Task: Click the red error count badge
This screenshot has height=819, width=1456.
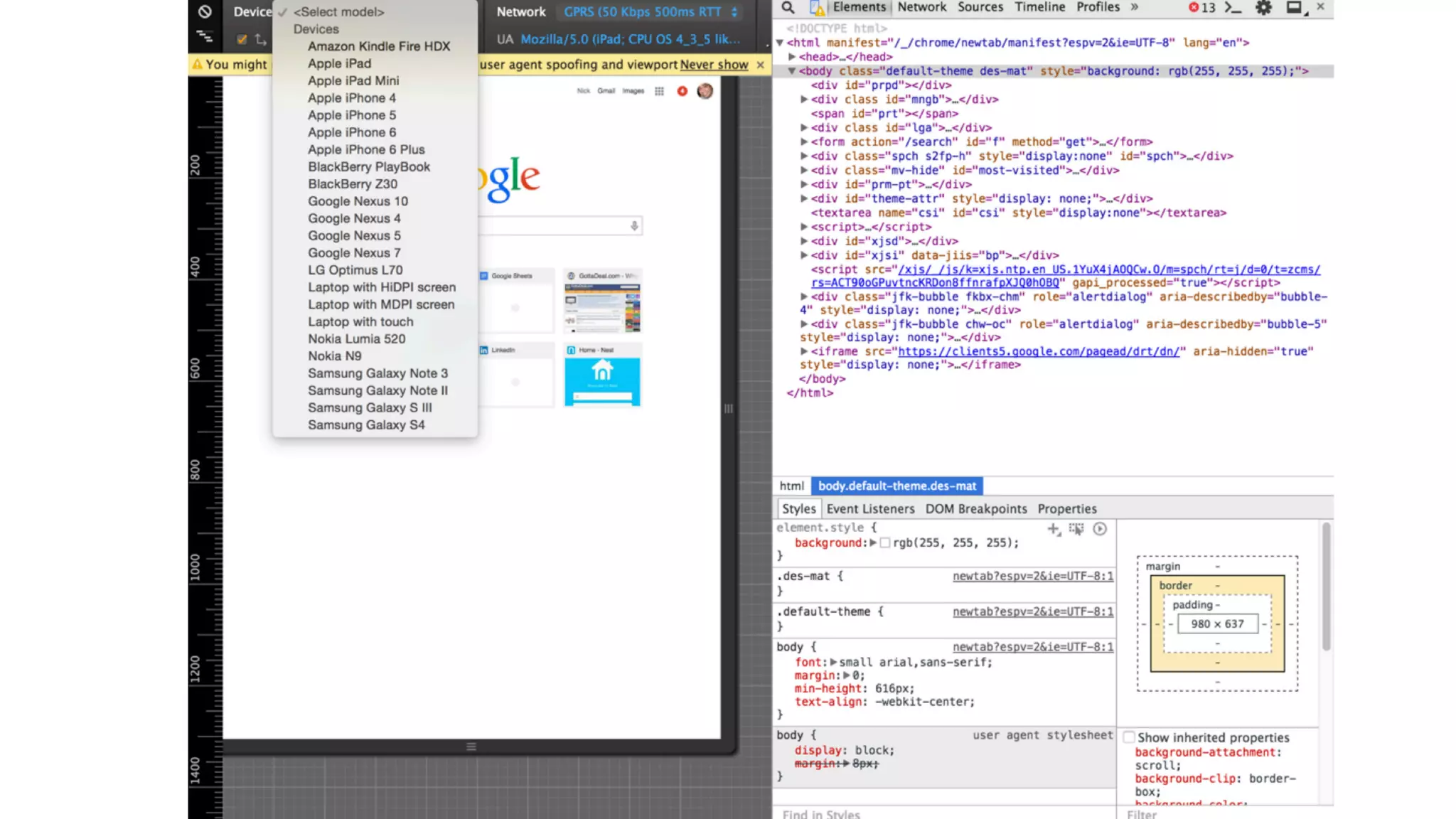Action: [1201, 8]
